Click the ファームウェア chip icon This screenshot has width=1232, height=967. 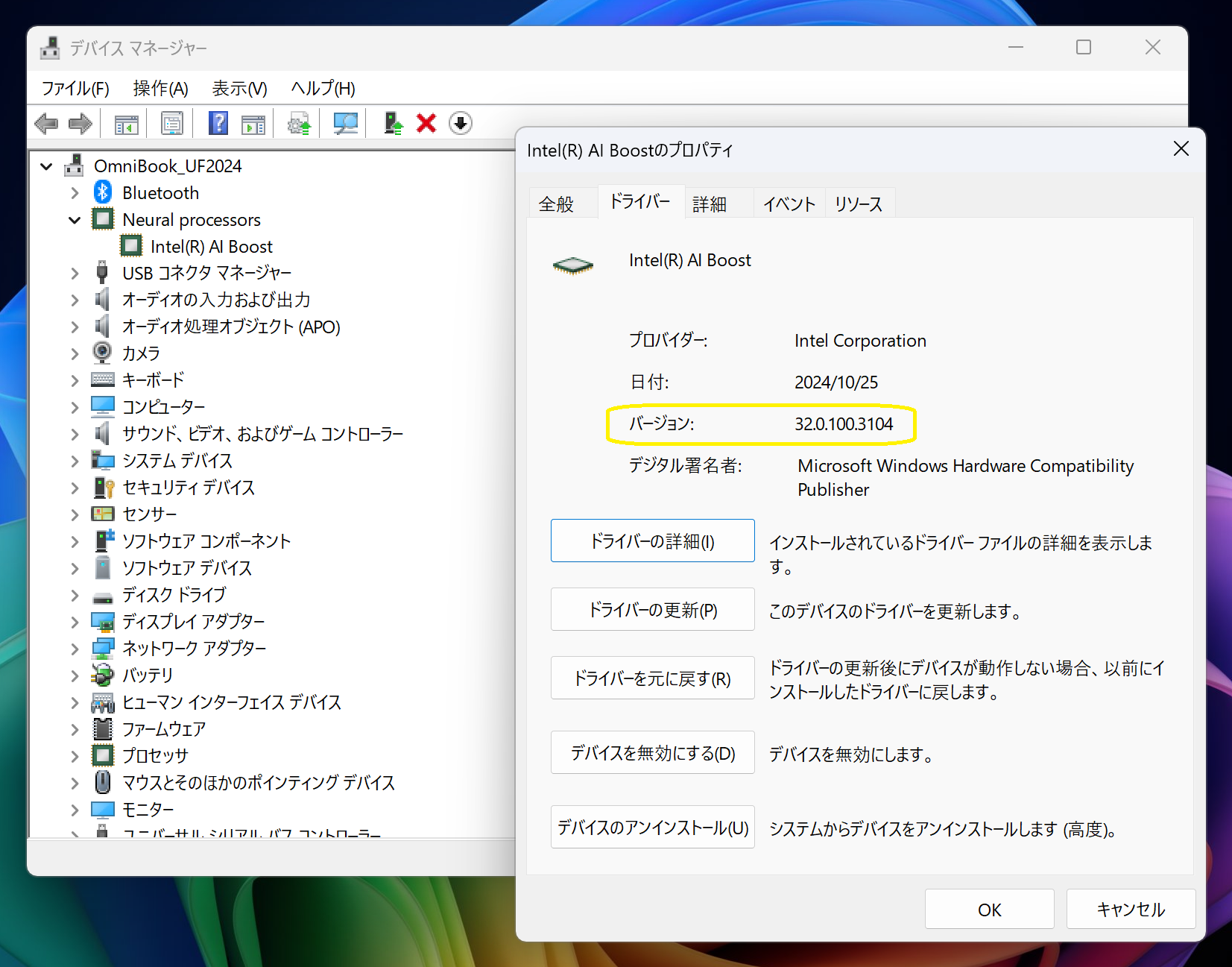[103, 728]
